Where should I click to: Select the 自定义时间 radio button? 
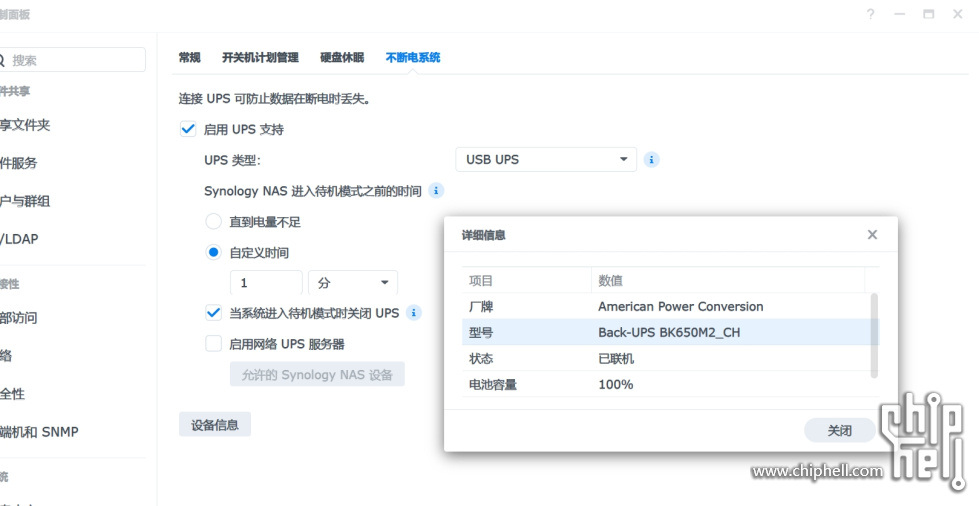coord(214,252)
